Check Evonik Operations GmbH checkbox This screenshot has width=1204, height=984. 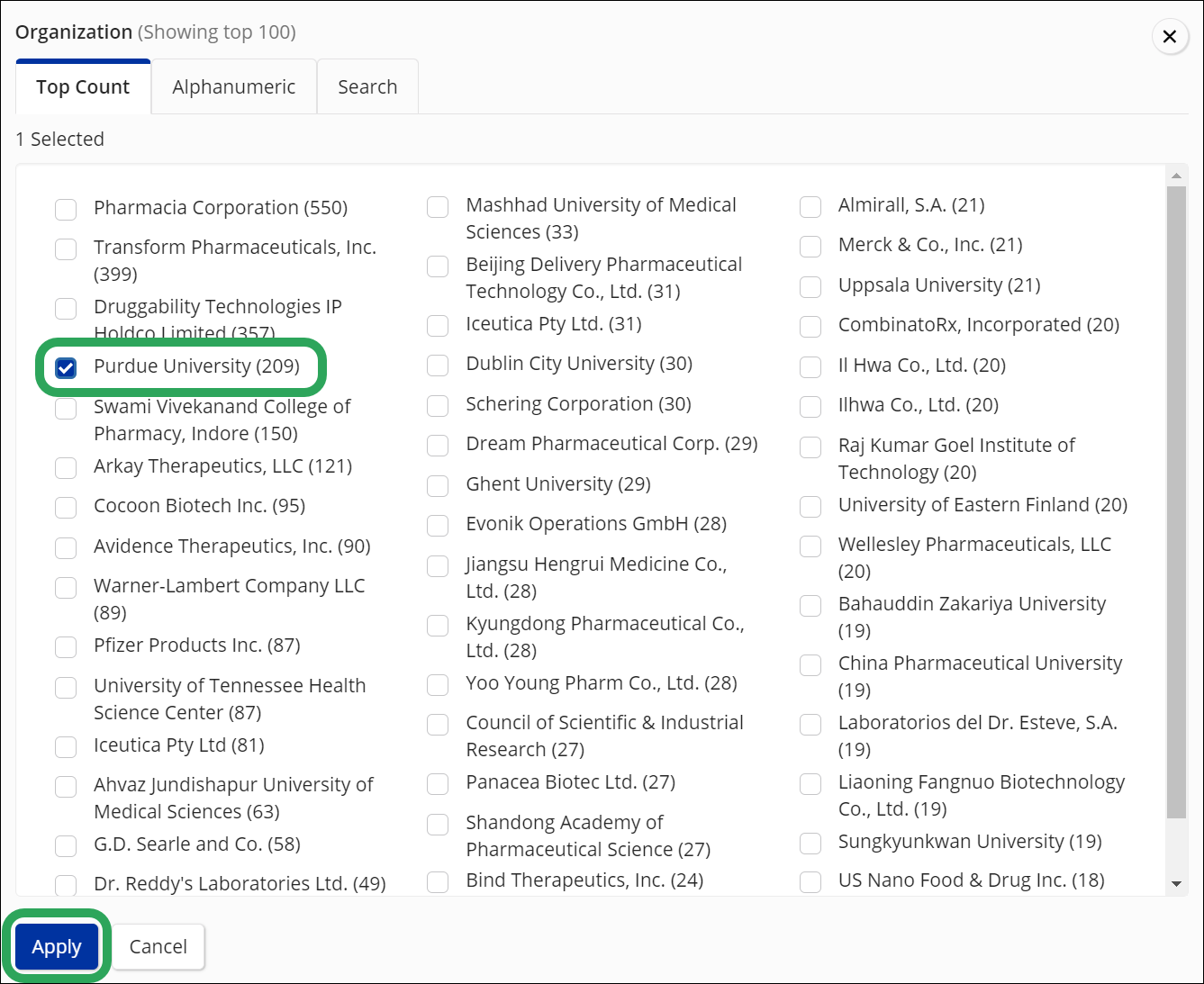click(x=438, y=525)
